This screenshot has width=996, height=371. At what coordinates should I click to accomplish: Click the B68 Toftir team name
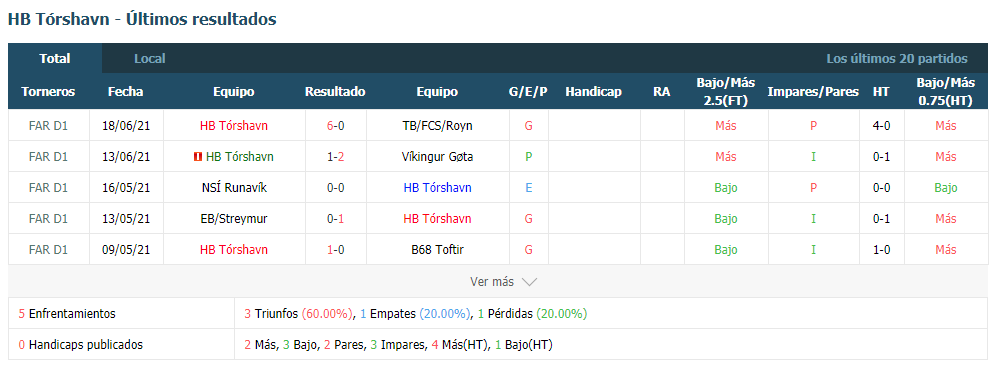[437, 250]
